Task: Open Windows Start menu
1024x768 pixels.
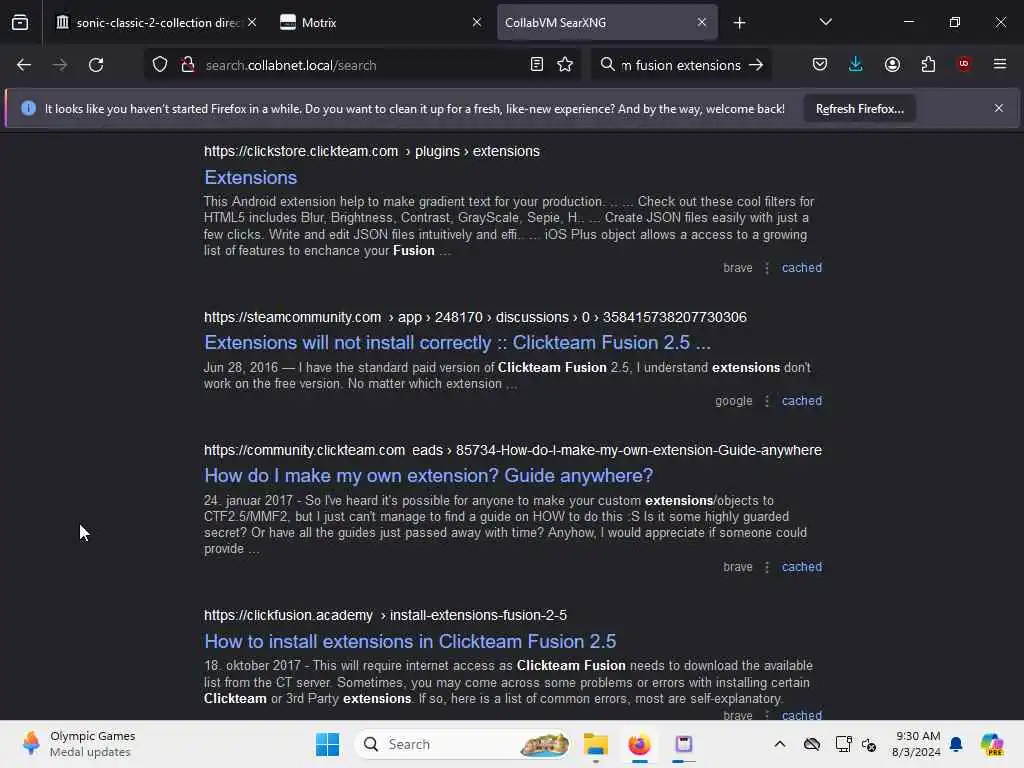Action: point(327,744)
